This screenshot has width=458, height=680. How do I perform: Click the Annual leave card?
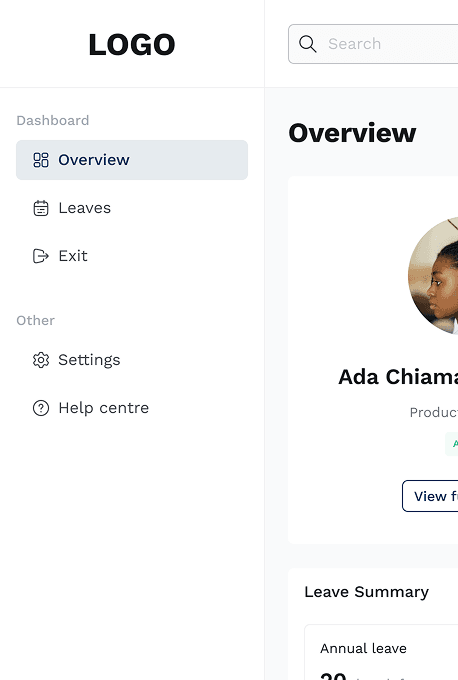click(x=381, y=652)
